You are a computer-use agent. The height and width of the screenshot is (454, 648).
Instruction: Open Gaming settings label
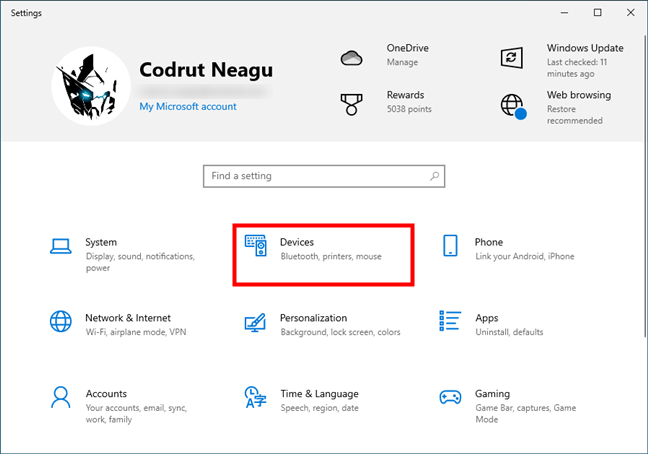pos(492,394)
